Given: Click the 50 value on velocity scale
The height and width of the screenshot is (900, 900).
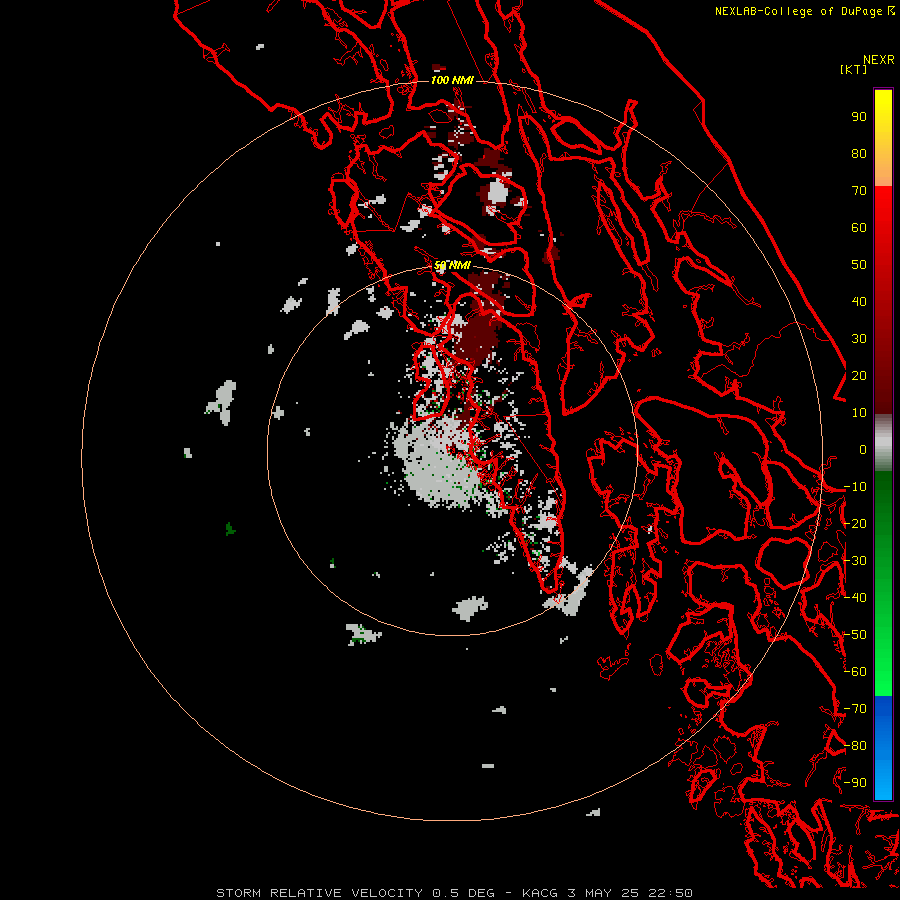Looking at the screenshot, I should point(859,265).
